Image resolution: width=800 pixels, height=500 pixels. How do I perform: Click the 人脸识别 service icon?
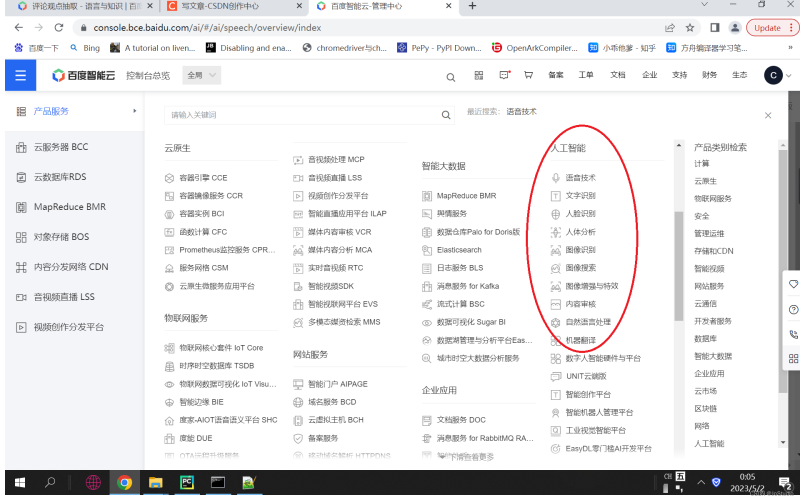(557, 214)
